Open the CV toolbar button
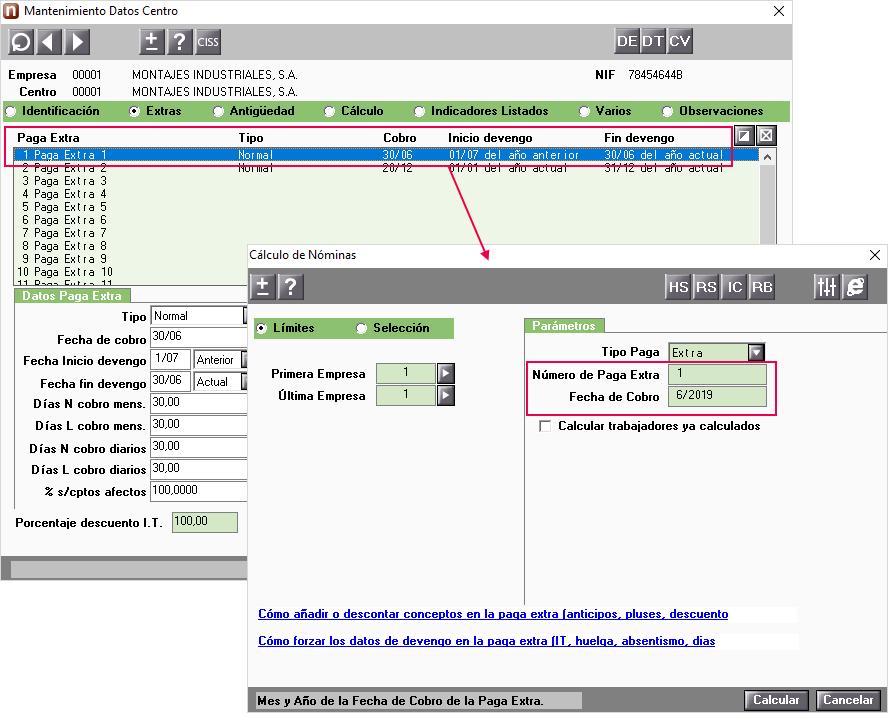This screenshot has height=718, width=892. tap(680, 41)
